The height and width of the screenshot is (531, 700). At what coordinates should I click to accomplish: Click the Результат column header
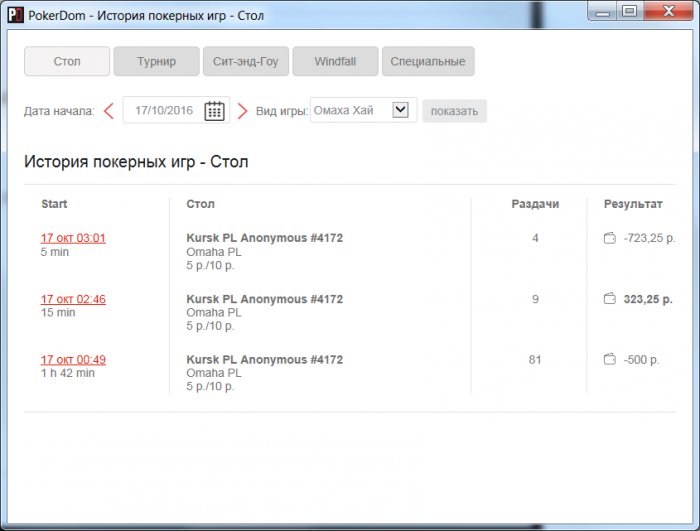pos(633,204)
